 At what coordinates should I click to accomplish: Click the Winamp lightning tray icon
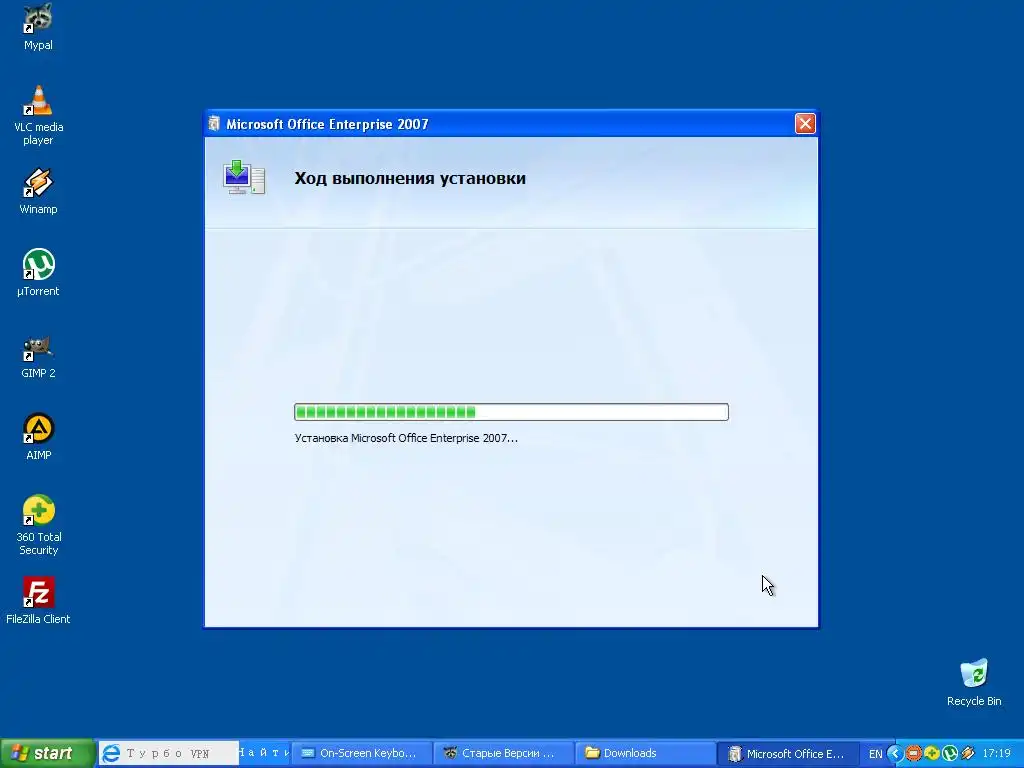(x=968, y=754)
